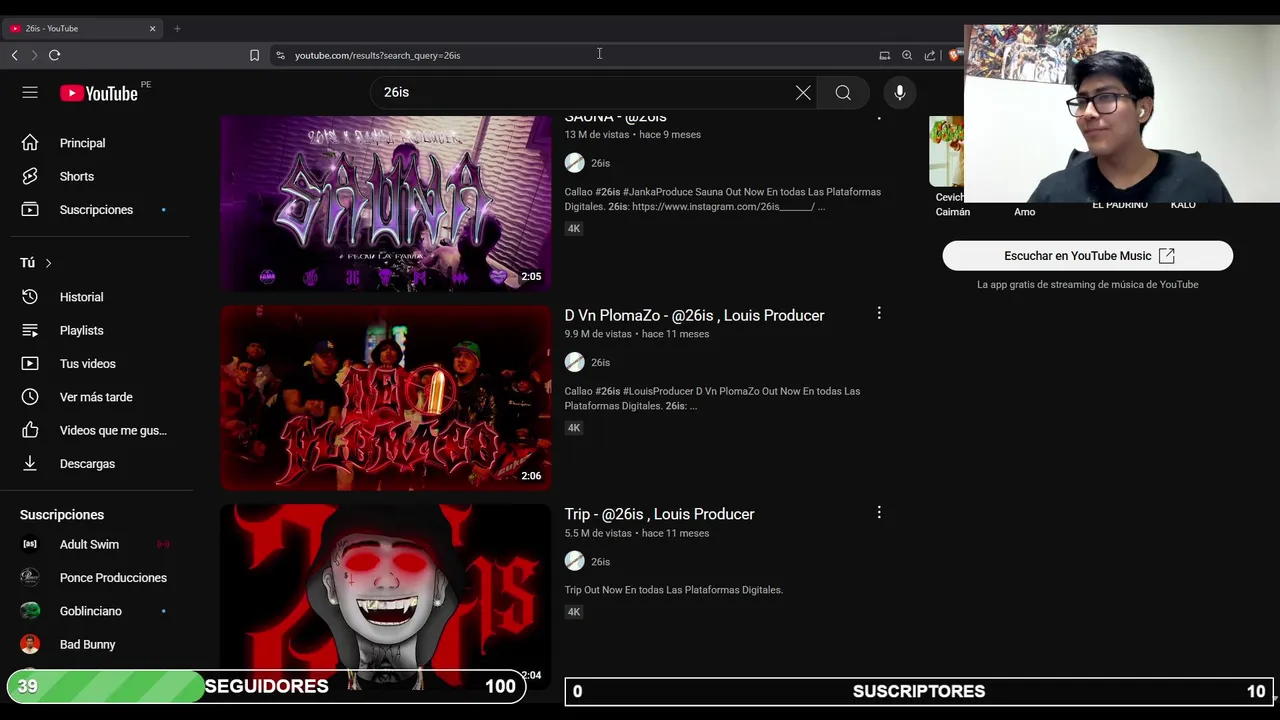1280x720 pixels.
Task: Open more options for SAUNA video
Action: pos(879,117)
